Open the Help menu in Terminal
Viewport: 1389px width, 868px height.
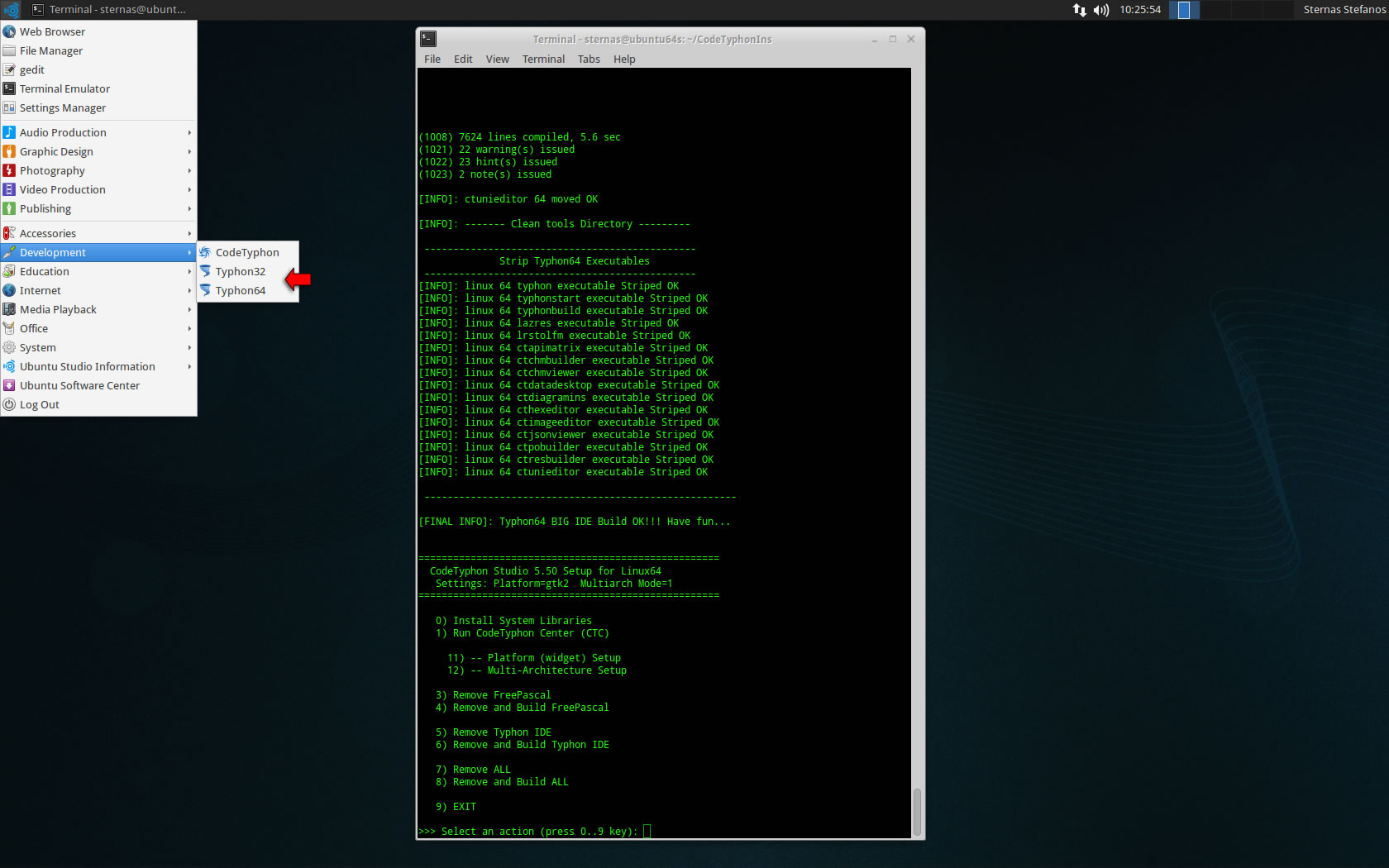click(624, 59)
